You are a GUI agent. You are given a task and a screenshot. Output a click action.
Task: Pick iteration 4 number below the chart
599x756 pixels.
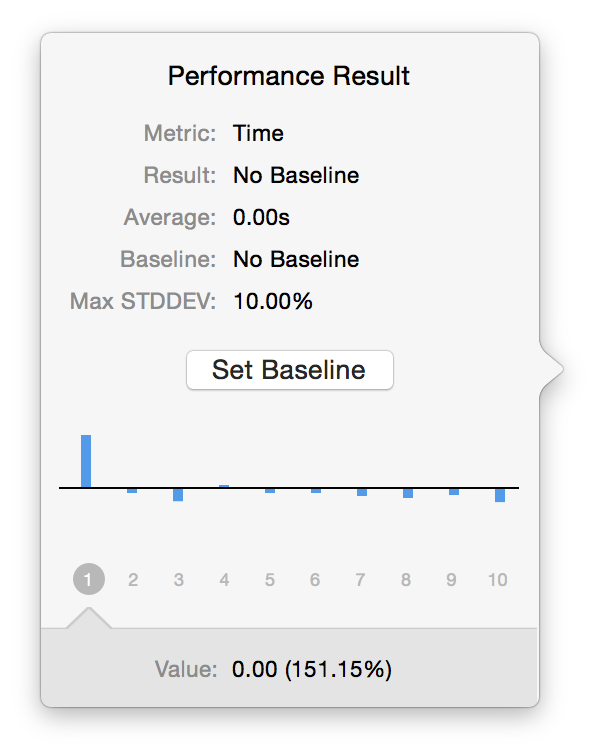point(224,579)
